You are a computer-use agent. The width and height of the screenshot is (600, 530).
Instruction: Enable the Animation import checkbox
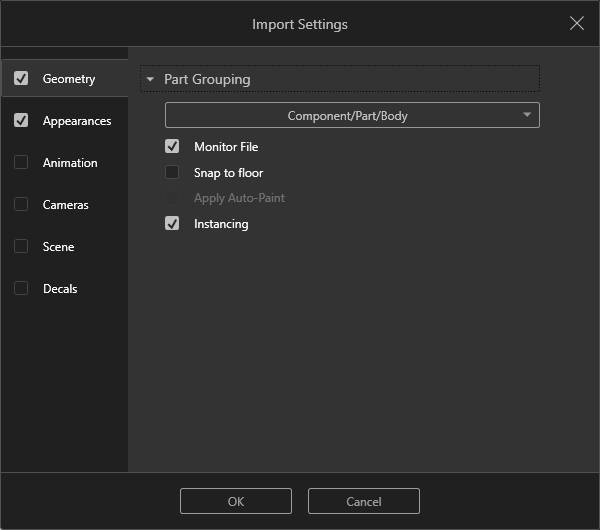click(x=21, y=162)
